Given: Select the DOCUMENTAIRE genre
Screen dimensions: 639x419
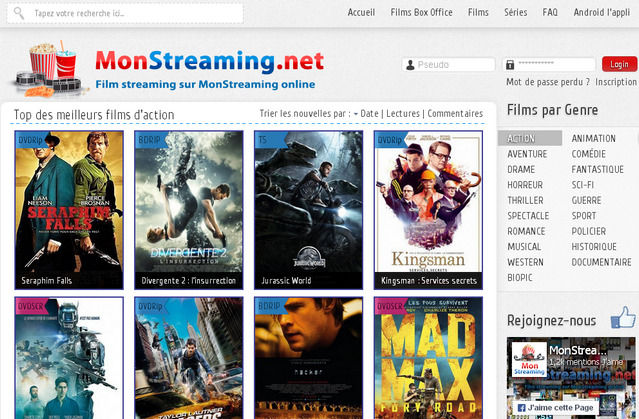Looking at the screenshot, I should click(601, 262).
